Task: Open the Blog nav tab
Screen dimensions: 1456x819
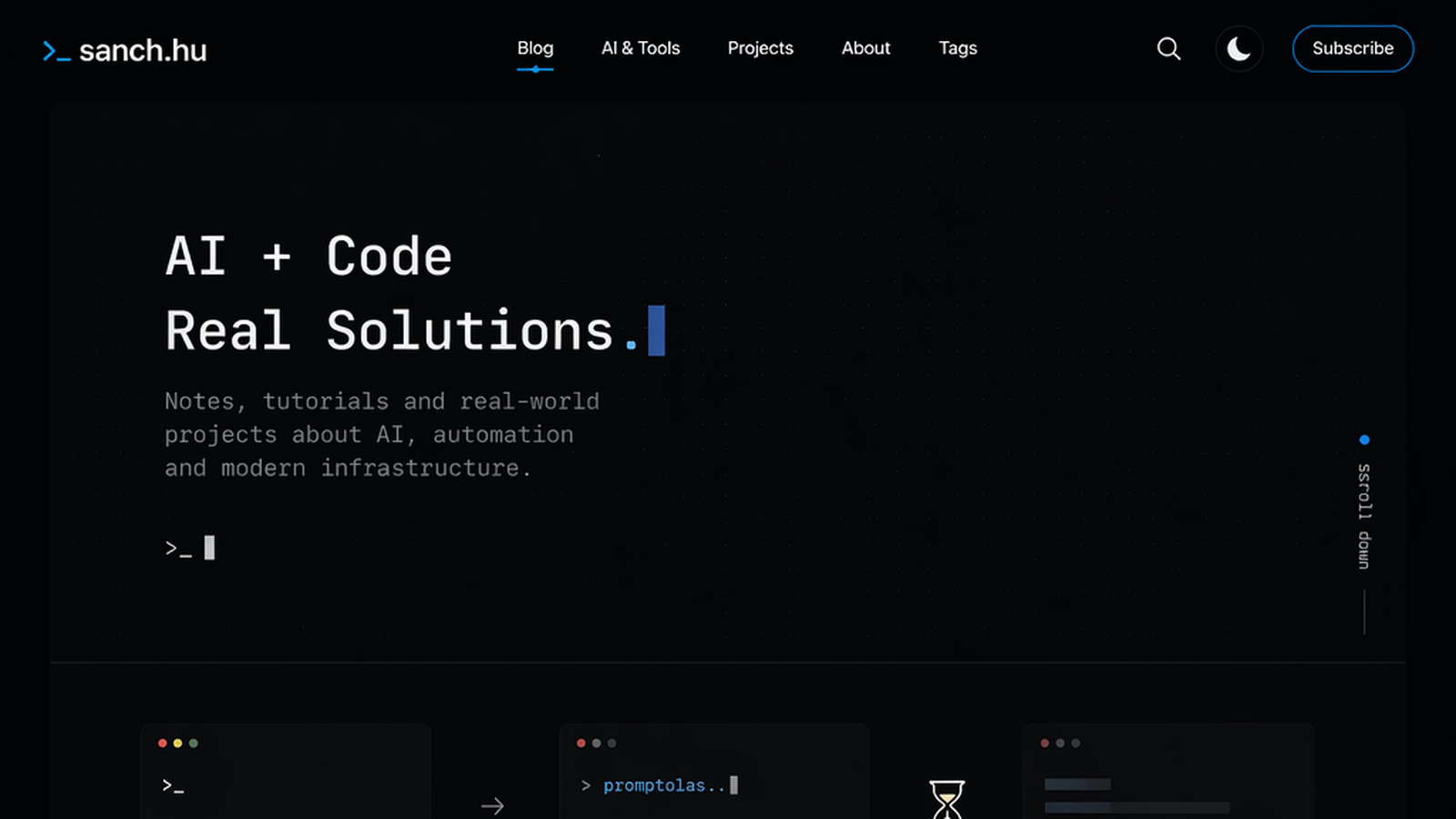Action: click(x=535, y=49)
